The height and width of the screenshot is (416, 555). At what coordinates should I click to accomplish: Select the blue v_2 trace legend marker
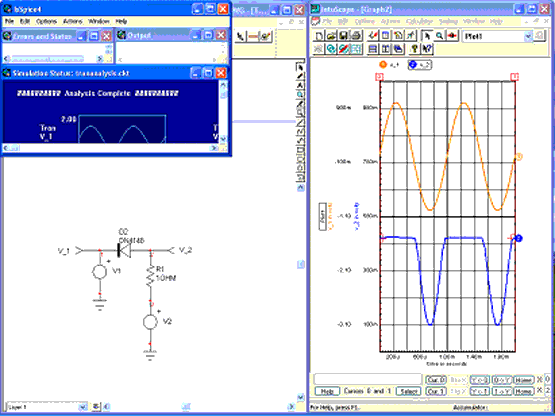[x=413, y=65]
